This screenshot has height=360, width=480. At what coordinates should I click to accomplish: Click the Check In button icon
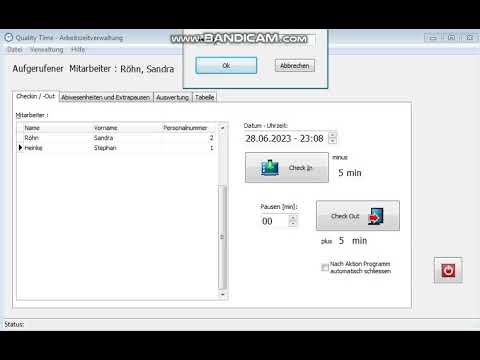pos(270,168)
